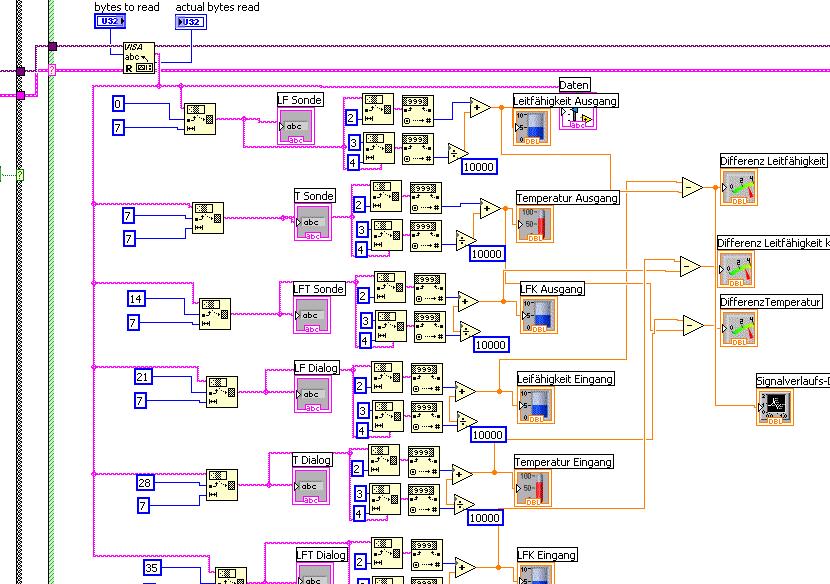The width and height of the screenshot is (830, 584).
Task: Click the 'LFK Eingang' label
Action: (x=547, y=555)
